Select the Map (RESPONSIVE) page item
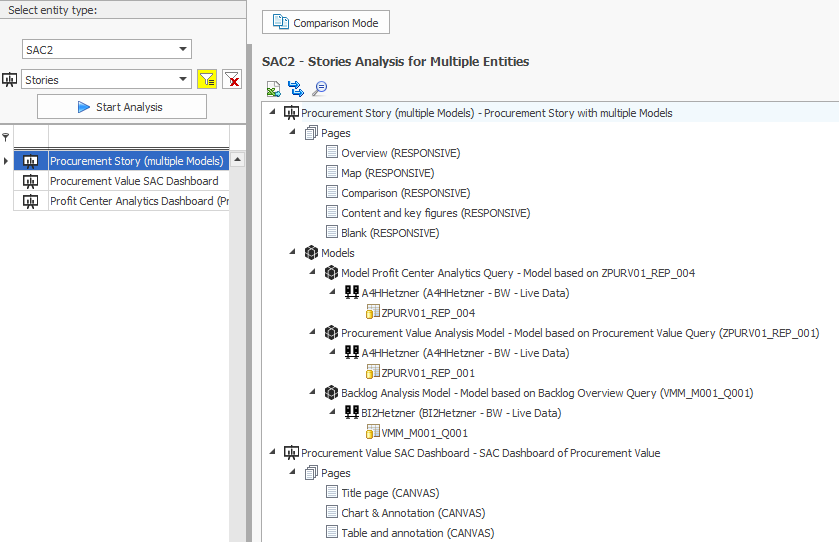Image resolution: width=839 pixels, height=542 pixels. click(x=386, y=173)
